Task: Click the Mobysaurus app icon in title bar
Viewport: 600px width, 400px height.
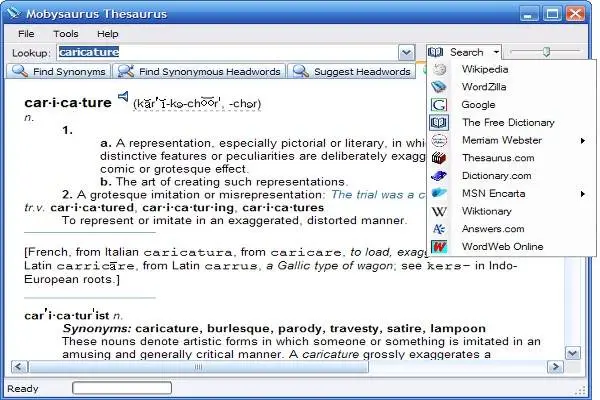Action: point(13,13)
